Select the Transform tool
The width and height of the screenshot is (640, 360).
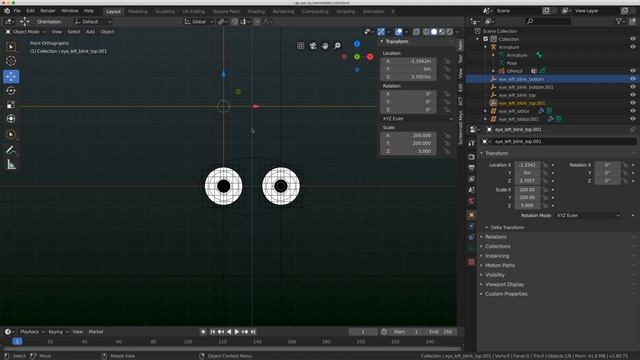(x=11, y=118)
